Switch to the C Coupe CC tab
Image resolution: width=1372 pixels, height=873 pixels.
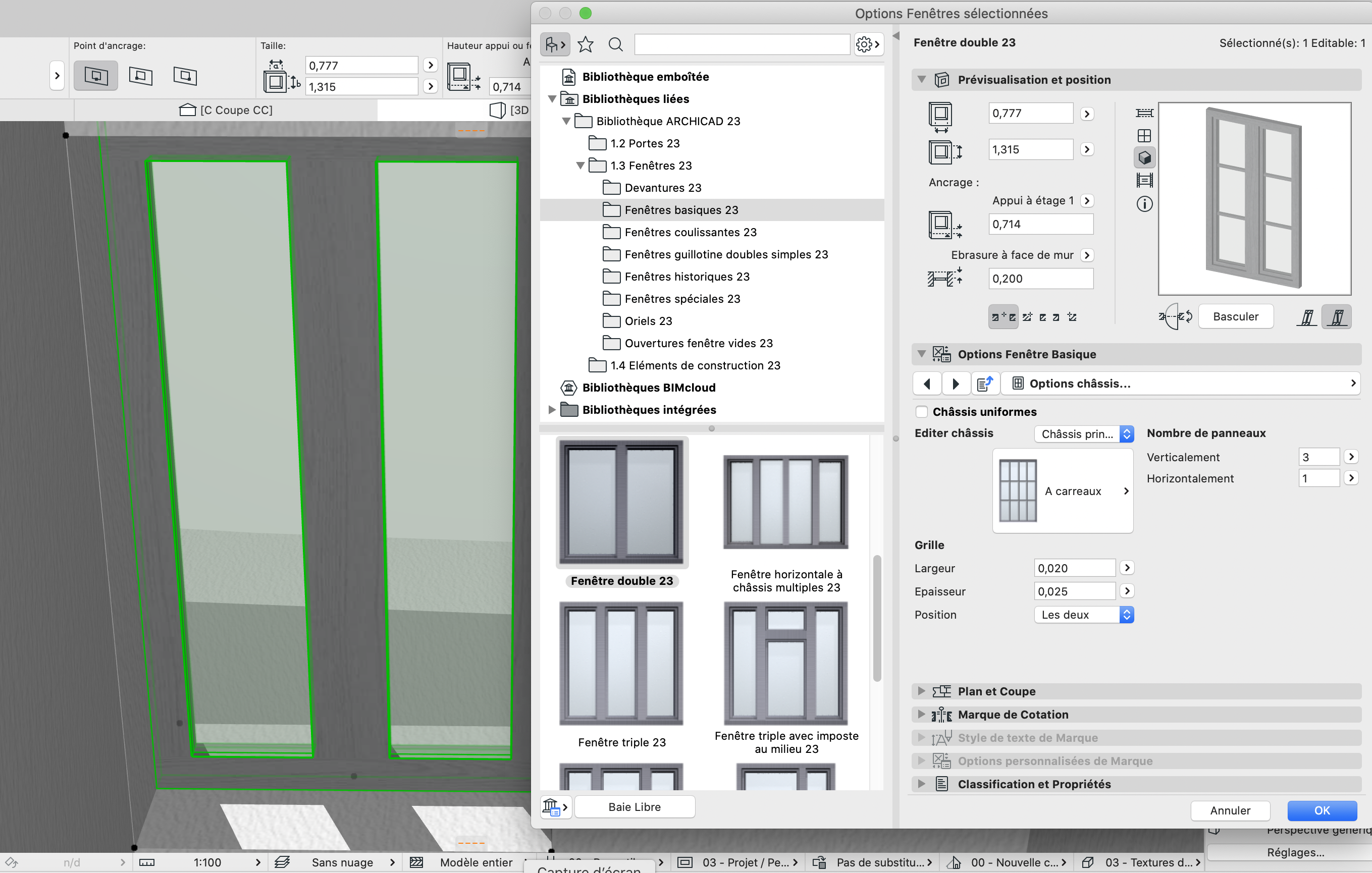tap(226, 110)
